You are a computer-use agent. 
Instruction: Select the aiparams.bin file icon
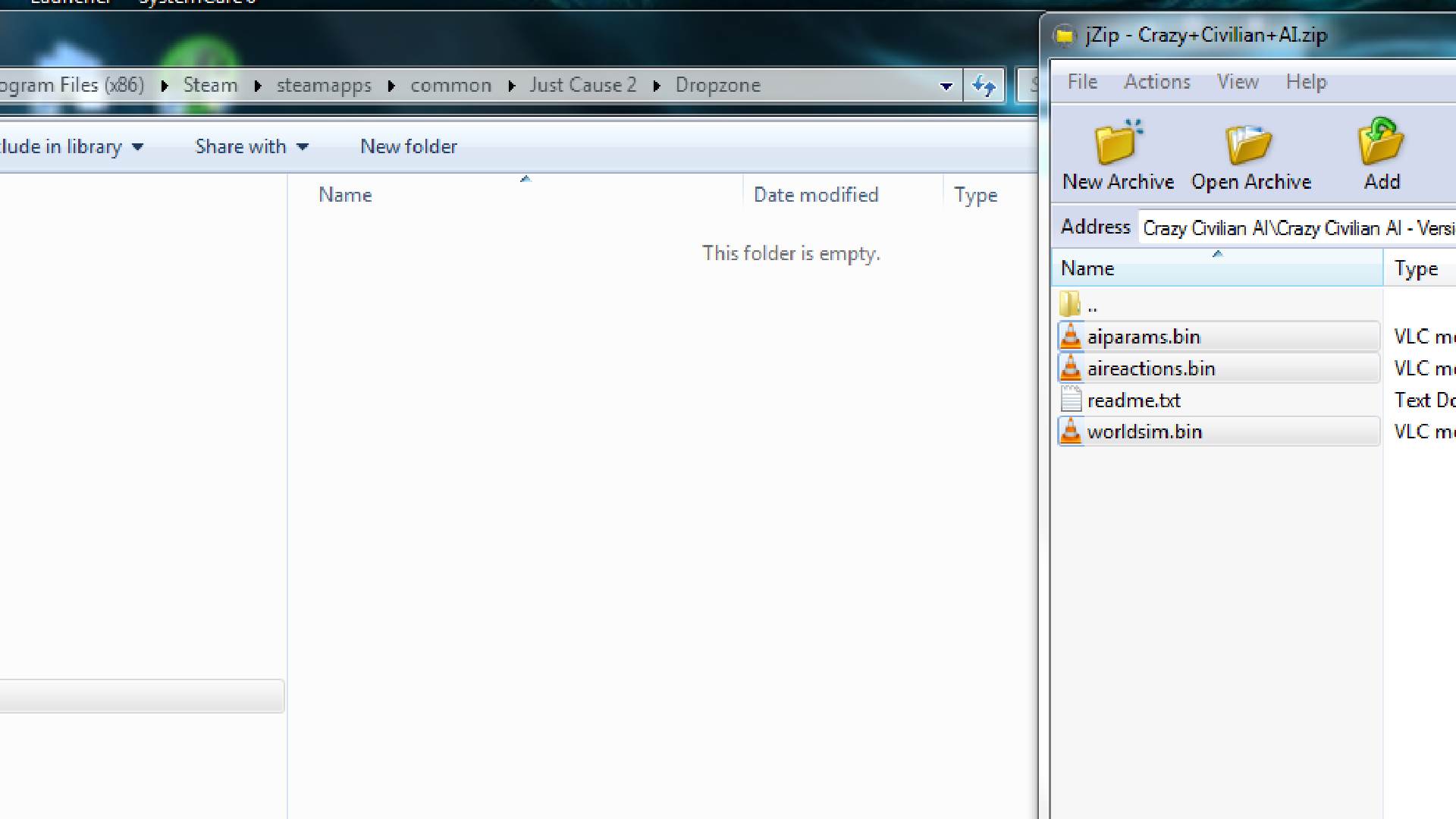pos(1070,337)
